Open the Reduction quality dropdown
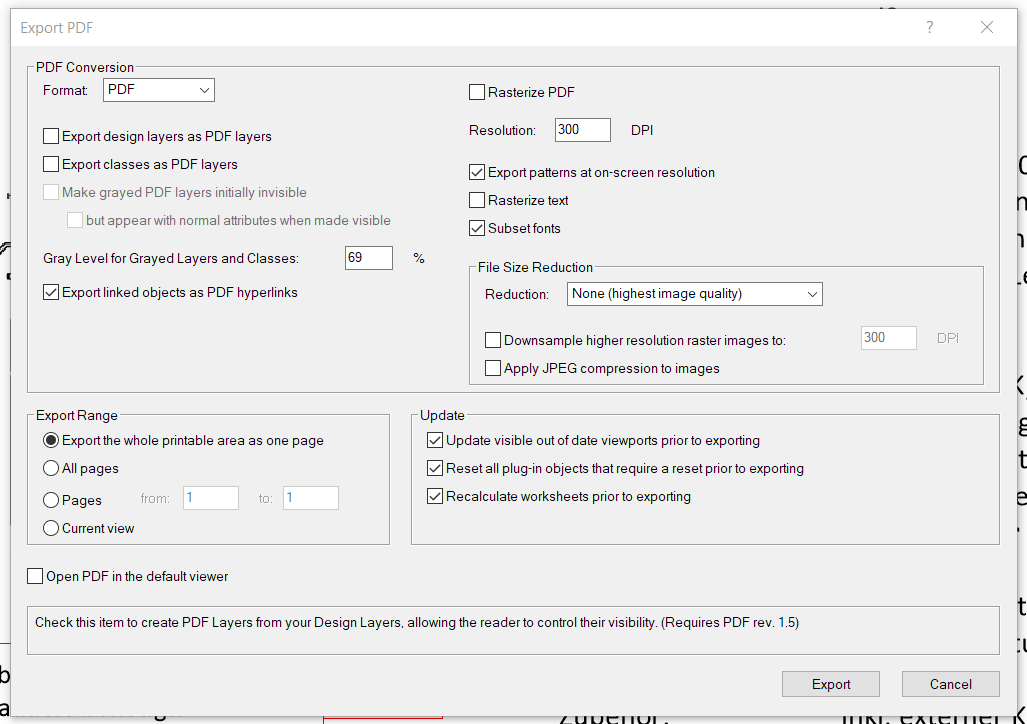The height and width of the screenshot is (724, 1027). [x=694, y=293]
